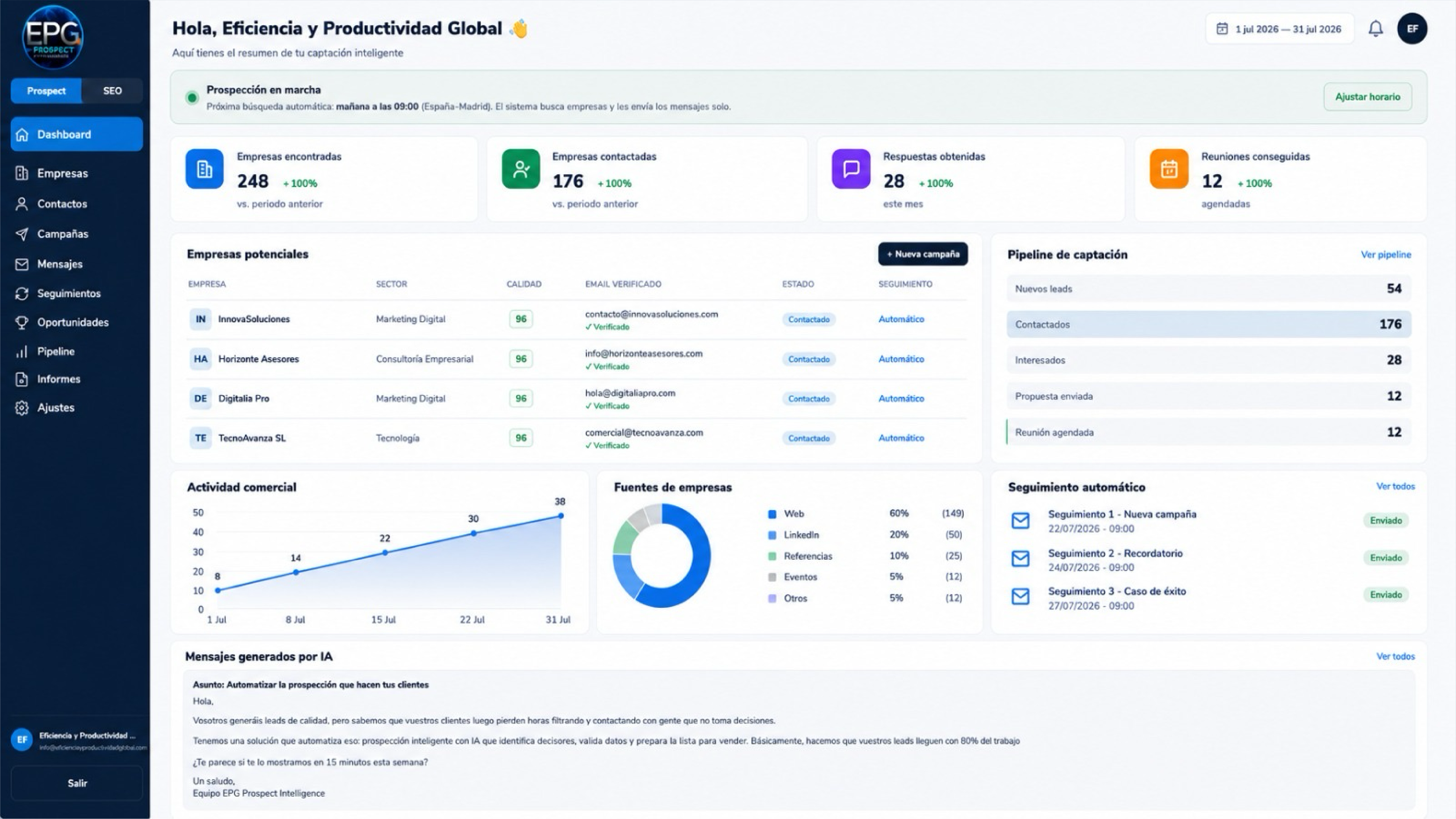The width and height of the screenshot is (1456, 819).
Task: Click Ver todos in Seguimiento automático
Action: (x=1395, y=486)
